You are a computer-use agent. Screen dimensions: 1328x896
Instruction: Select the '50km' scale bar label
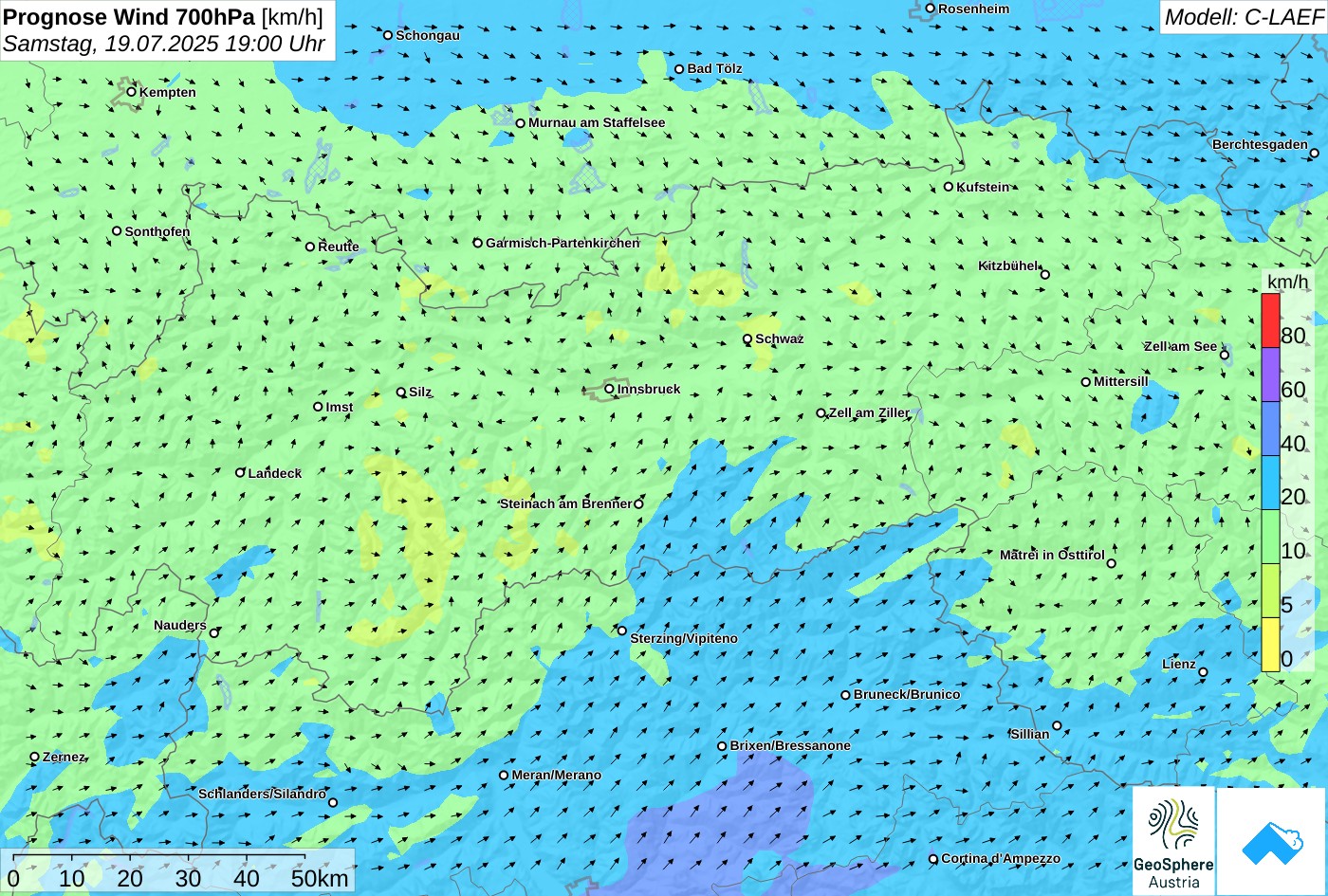pos(320,878)
